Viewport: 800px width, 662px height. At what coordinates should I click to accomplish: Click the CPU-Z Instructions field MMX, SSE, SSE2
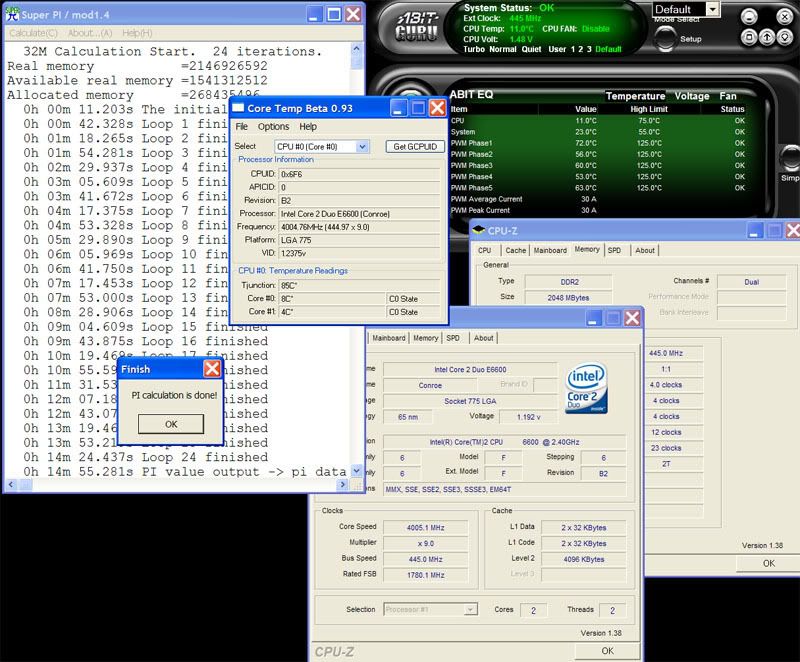[505, 489]
